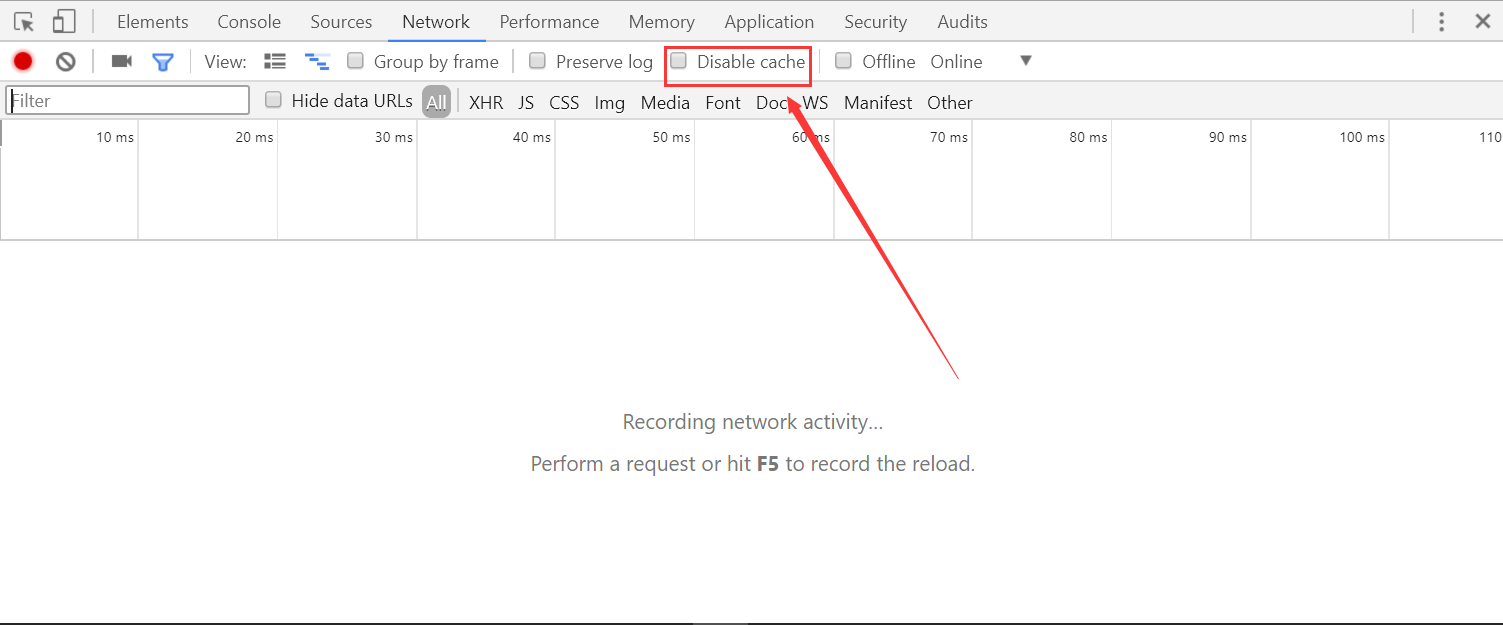Toggle the device toolbar icon
This screenshot has width=1503, height=625.
coord(64,22)
